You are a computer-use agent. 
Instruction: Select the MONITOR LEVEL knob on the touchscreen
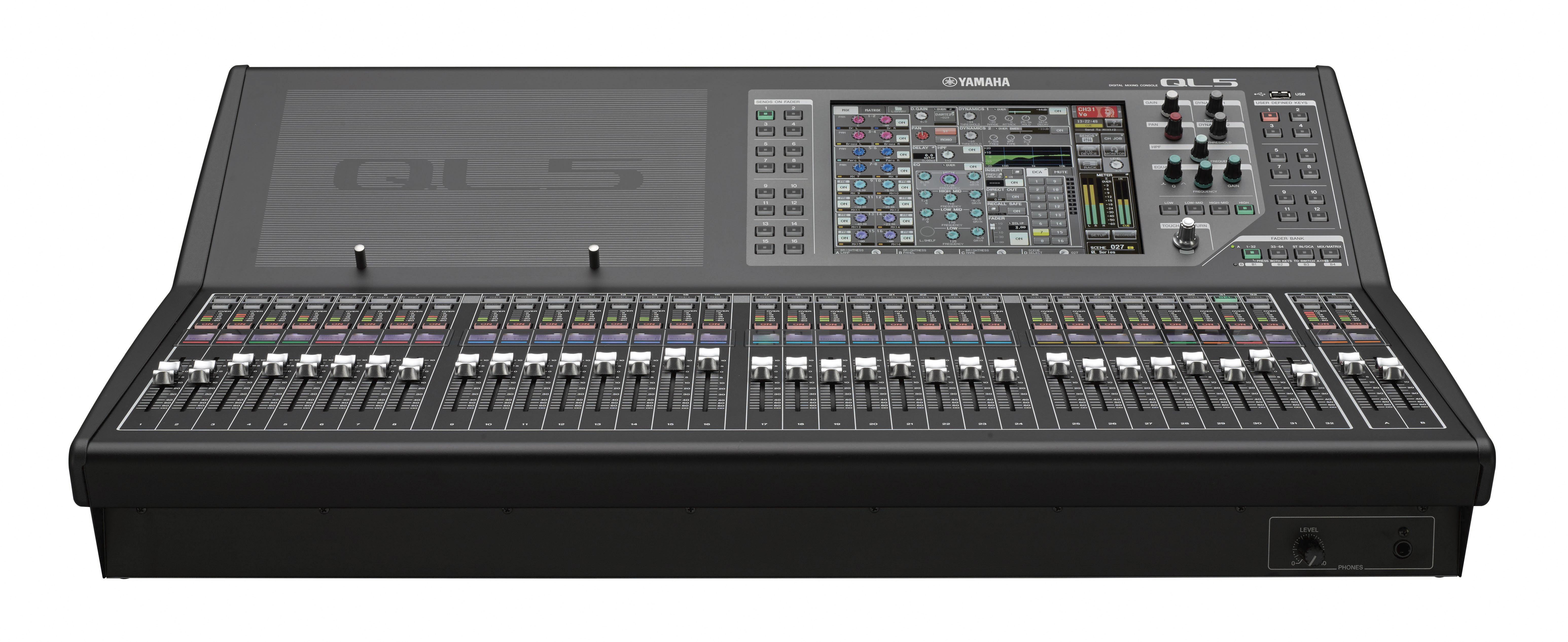tap(1116, 164)
